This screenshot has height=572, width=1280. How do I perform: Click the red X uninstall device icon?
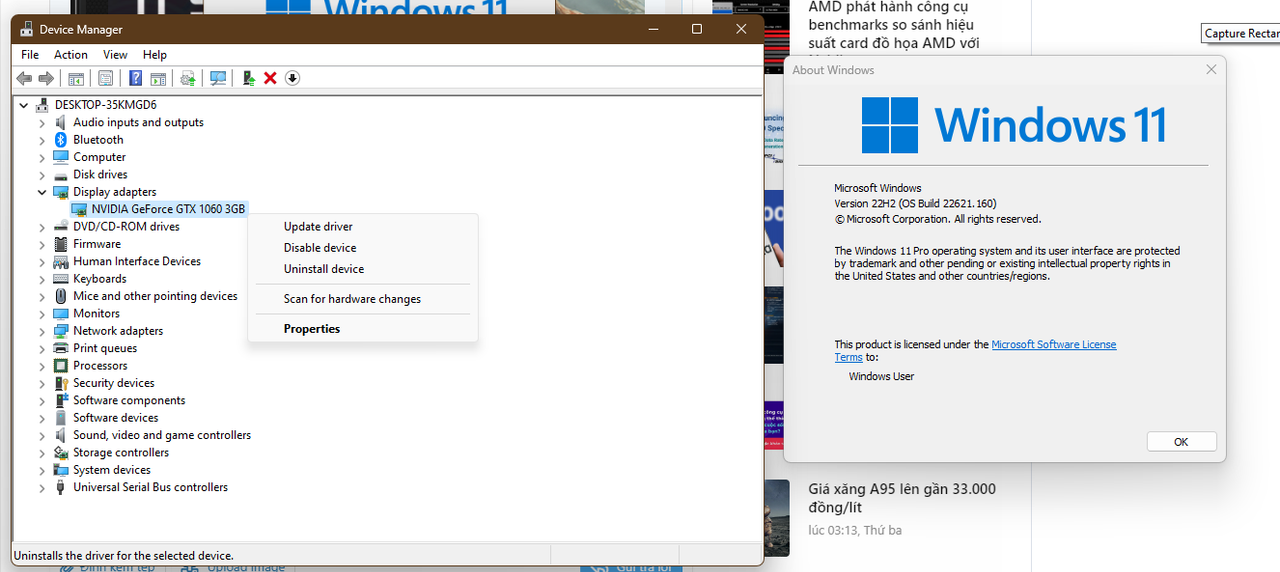pos(270,78)
